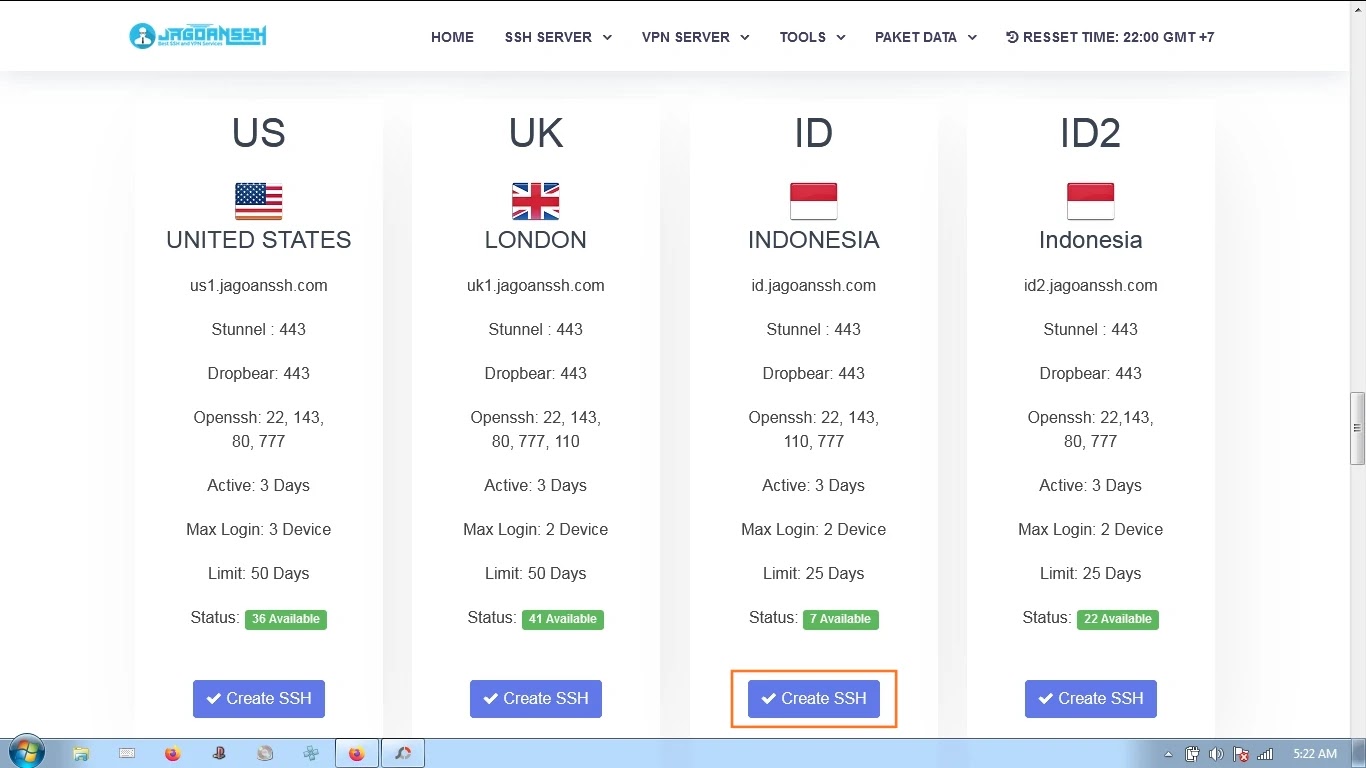Open the network signal bars tray icon
This screenshot has width=1366, height=768.
1265,754
